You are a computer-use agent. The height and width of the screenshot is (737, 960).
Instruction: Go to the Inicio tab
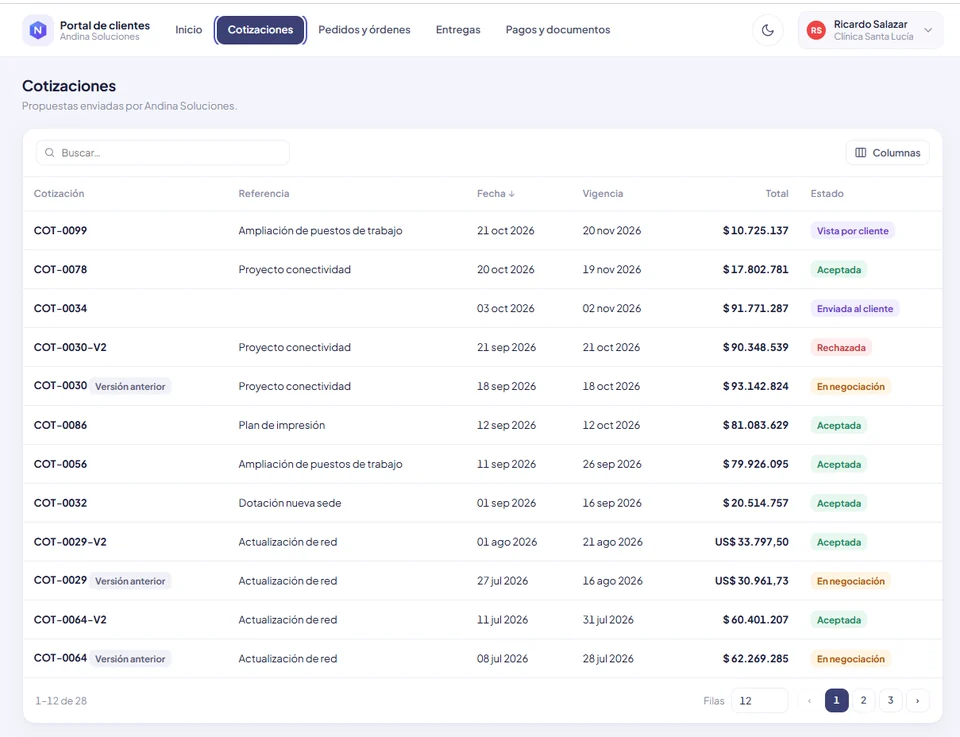pyautogui.click(x=189, y=30)
